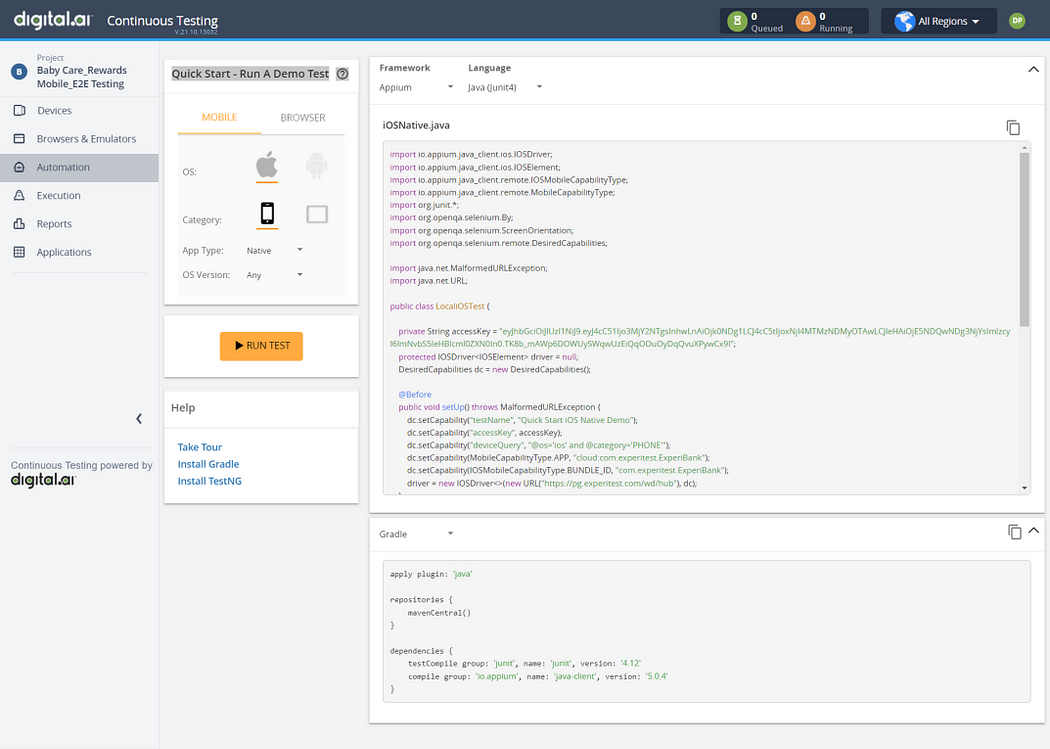The image size is (1050, 749).
Task: Open the Install TestNG link
Action: point(210,481)
